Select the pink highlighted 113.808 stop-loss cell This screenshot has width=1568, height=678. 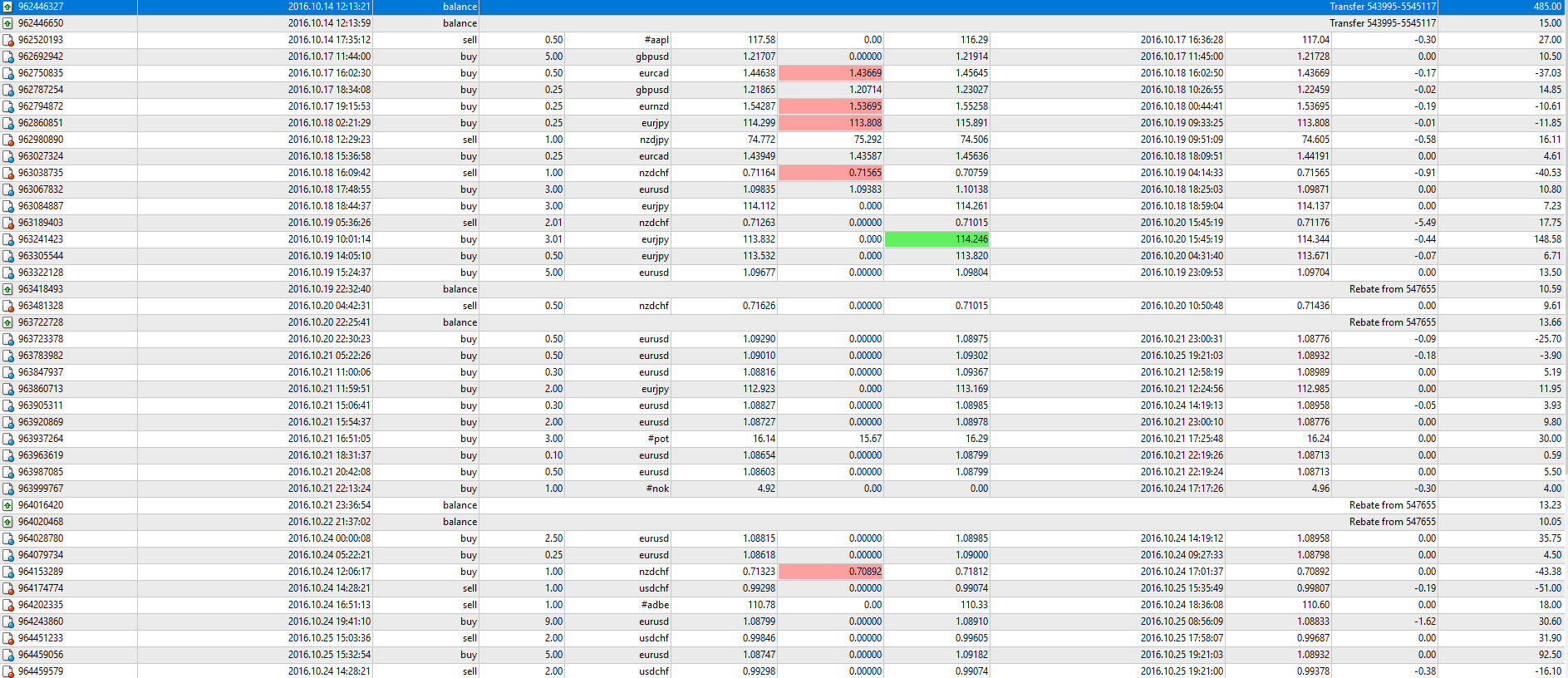pos(831,123)
